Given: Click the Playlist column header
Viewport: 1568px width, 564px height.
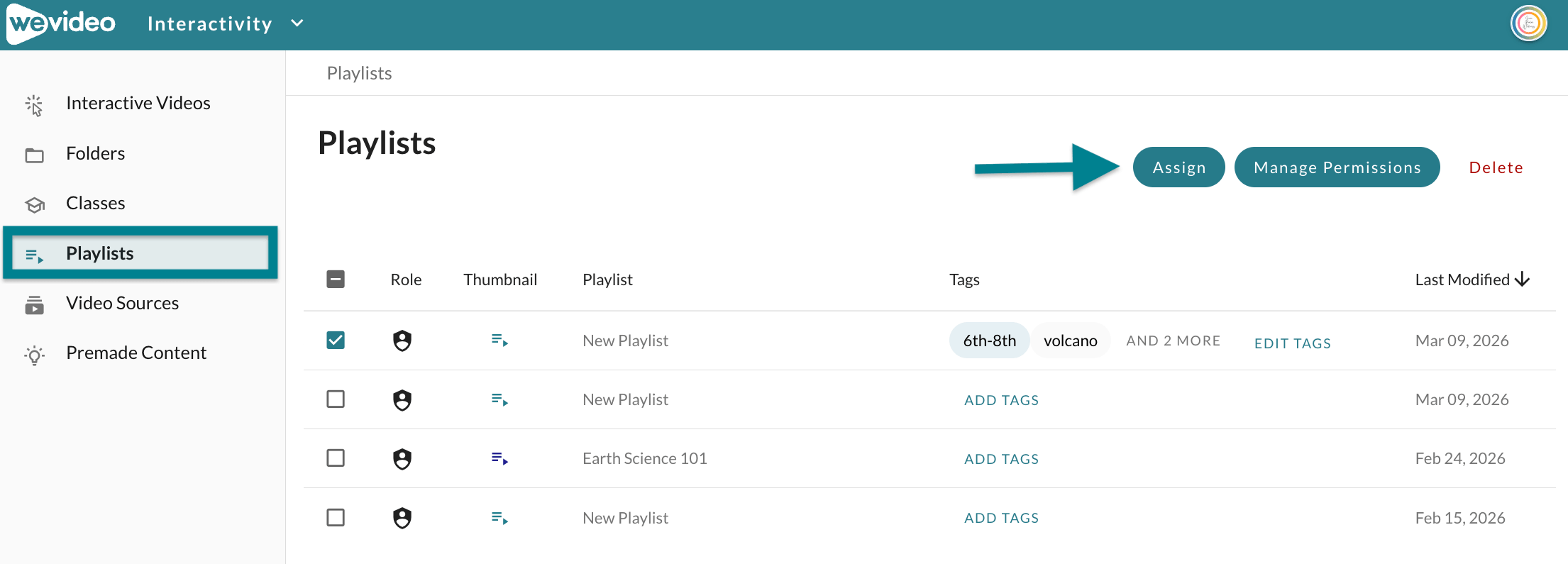Looking at the screenshot, I should pyautogui.click(x=607, y=280).
